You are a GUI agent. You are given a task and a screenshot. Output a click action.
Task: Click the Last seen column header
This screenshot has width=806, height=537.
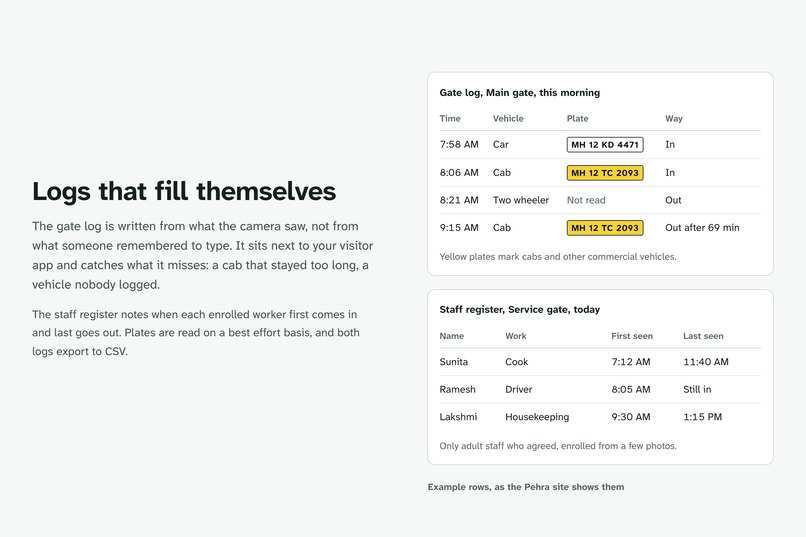(703, 336)
